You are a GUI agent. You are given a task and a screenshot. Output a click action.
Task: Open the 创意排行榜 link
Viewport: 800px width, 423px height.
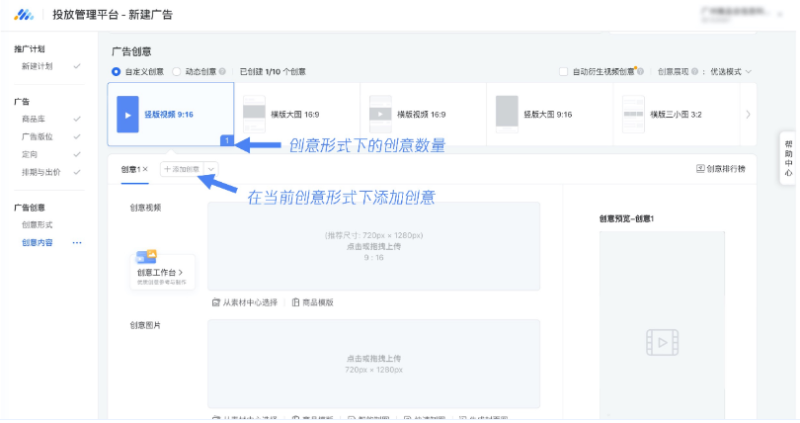pos(721,169)
